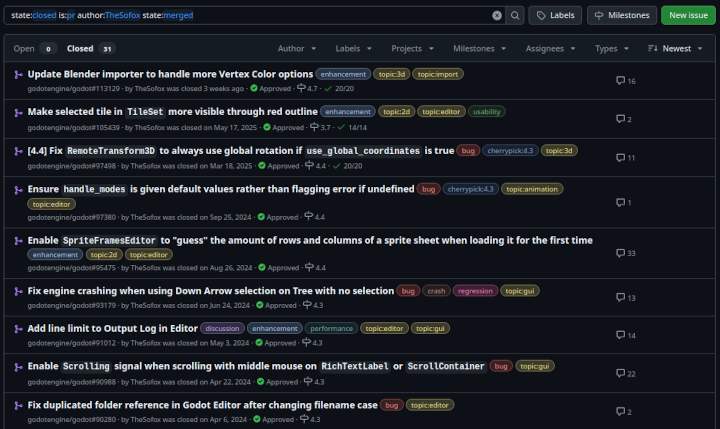This screenshot has height=429, width=720.
Task: Switch to the Open tab
Action: (x=35, y=49)
